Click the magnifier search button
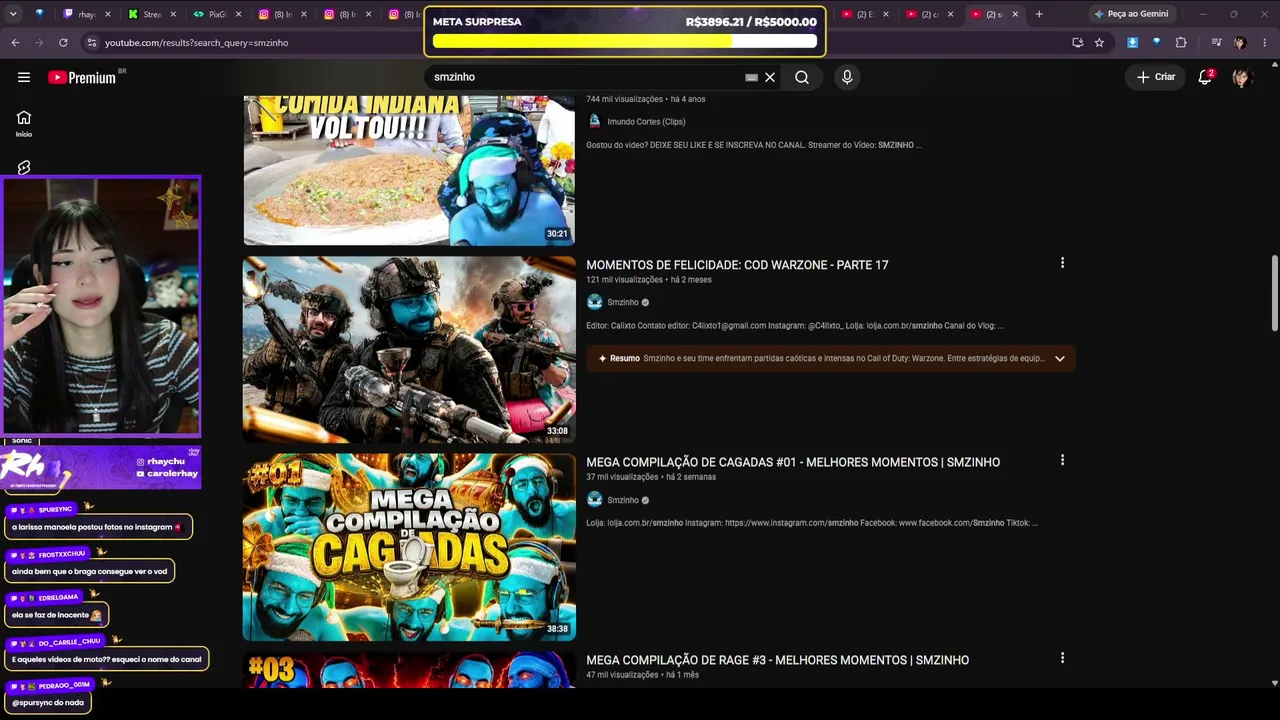 (x=802, y=77)
